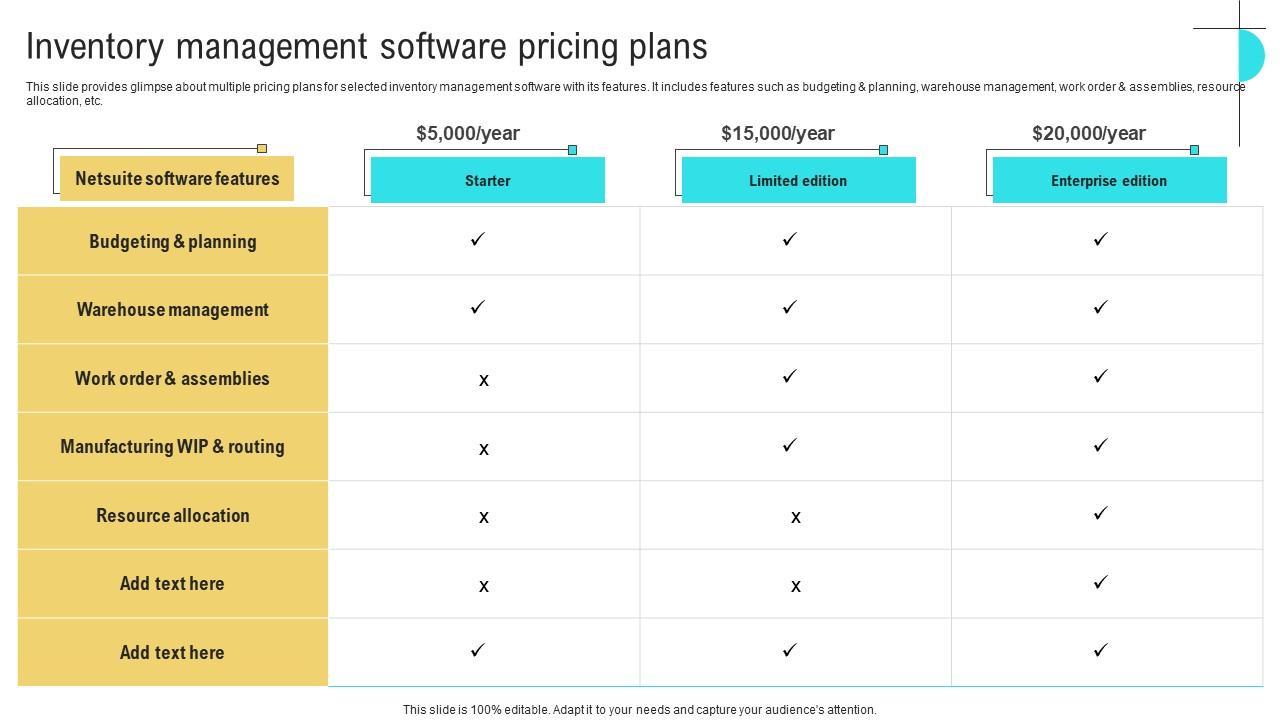
Task: Click the Limited edition checkmark for Warehouse management
Action: 790,307
